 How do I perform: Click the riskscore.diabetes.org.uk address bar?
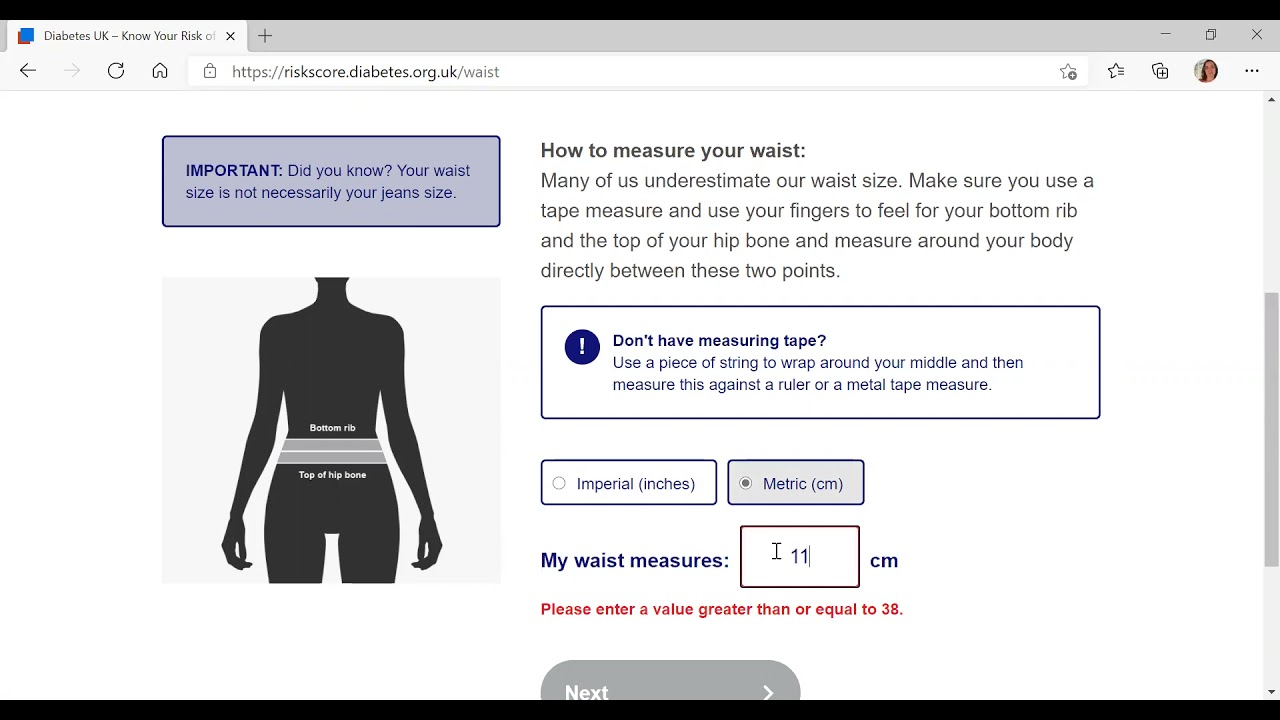[x=640, y=72]
